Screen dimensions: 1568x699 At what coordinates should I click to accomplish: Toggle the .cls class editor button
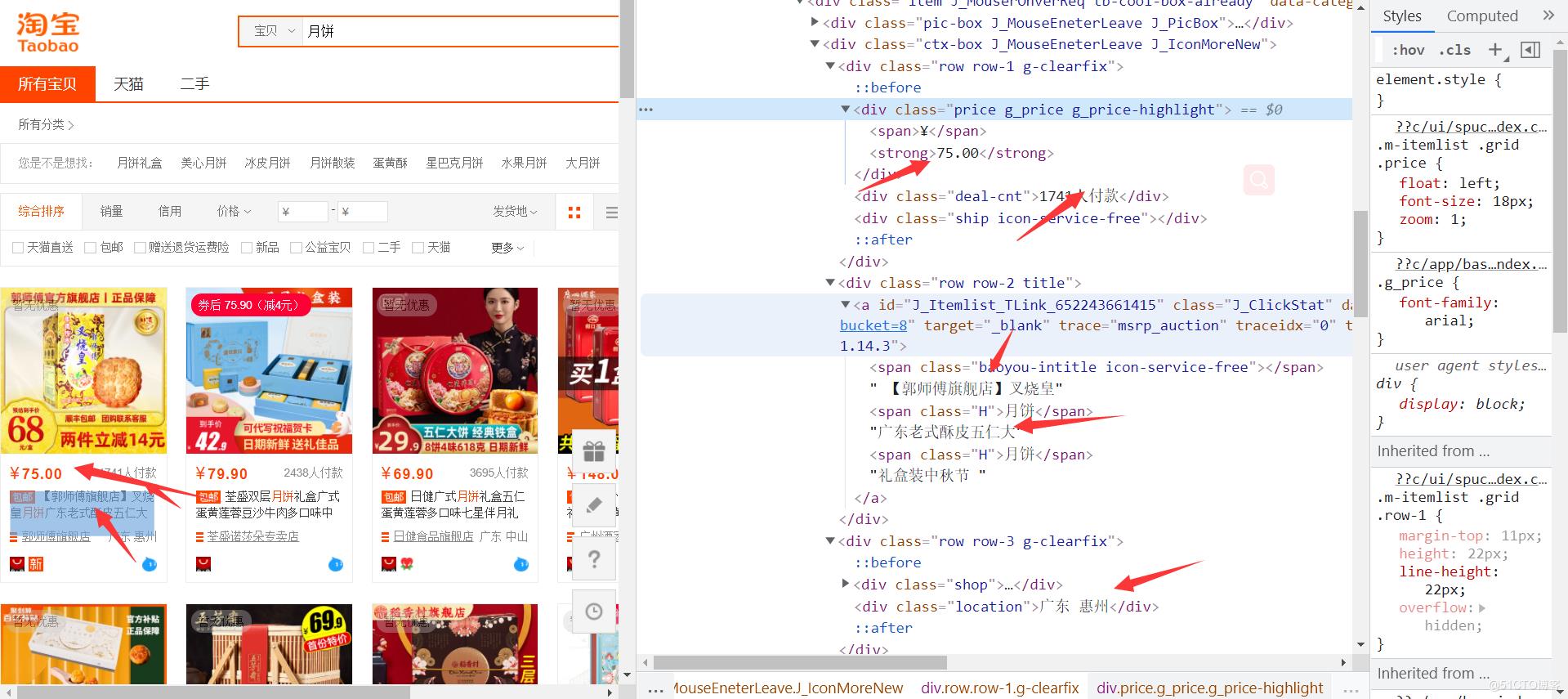1454,51
